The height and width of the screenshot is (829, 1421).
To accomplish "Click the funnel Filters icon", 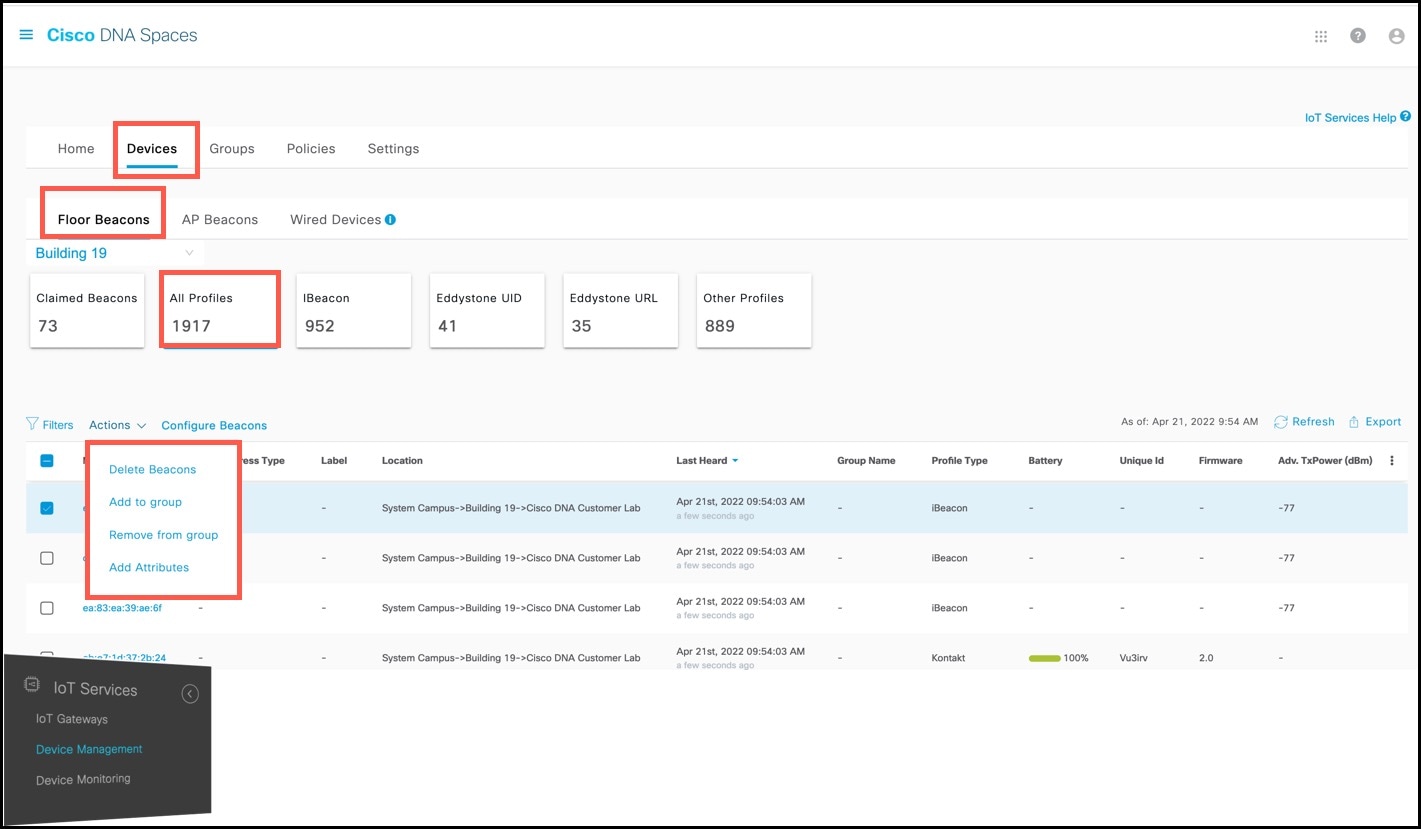I will [x=32, y=424].
